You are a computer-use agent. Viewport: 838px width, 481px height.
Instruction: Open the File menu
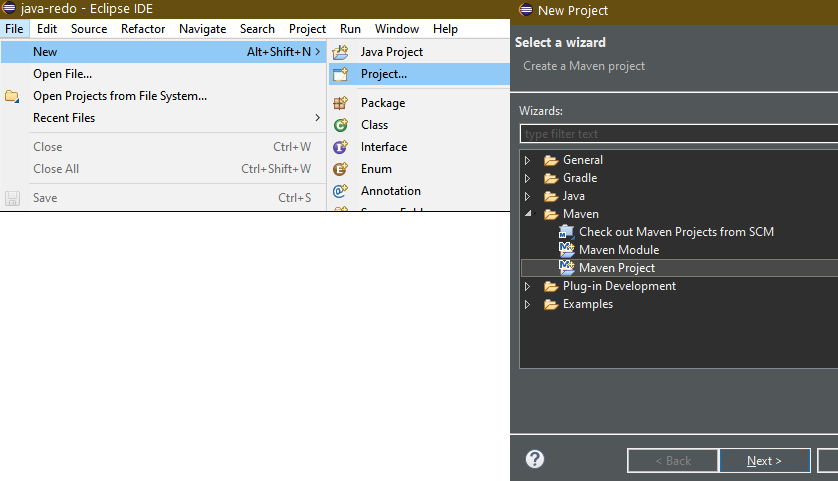[x=14, y=29]
